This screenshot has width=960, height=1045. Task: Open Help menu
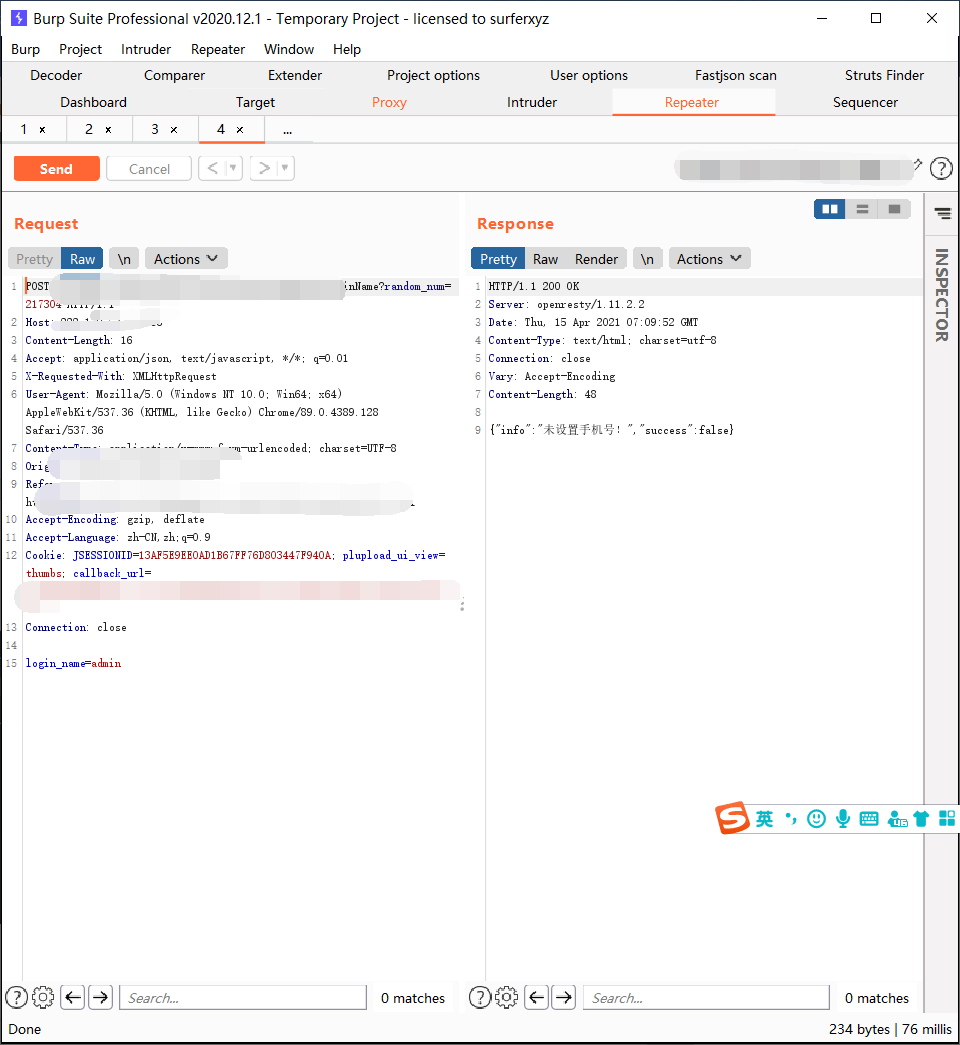[347, 49]
